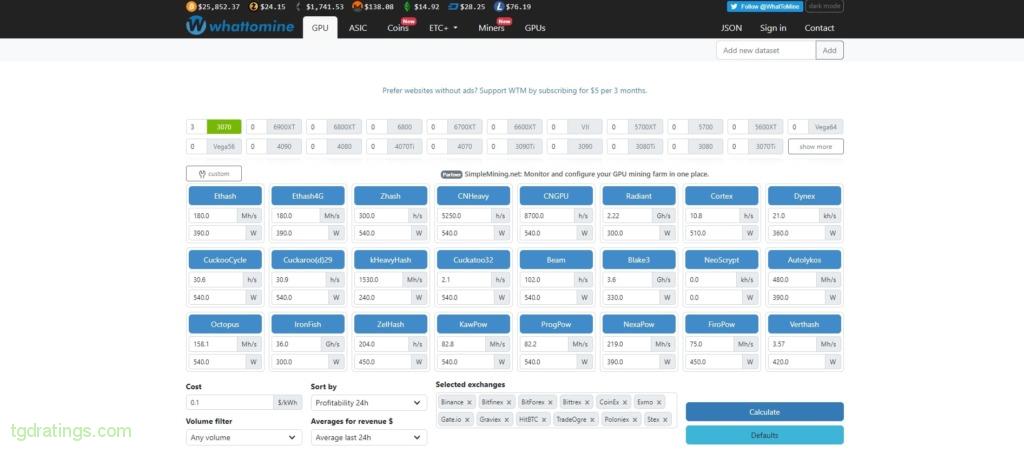Toggle the Ethash algorithm button
The image size is (1024, 452).
(x=225, y=196)
